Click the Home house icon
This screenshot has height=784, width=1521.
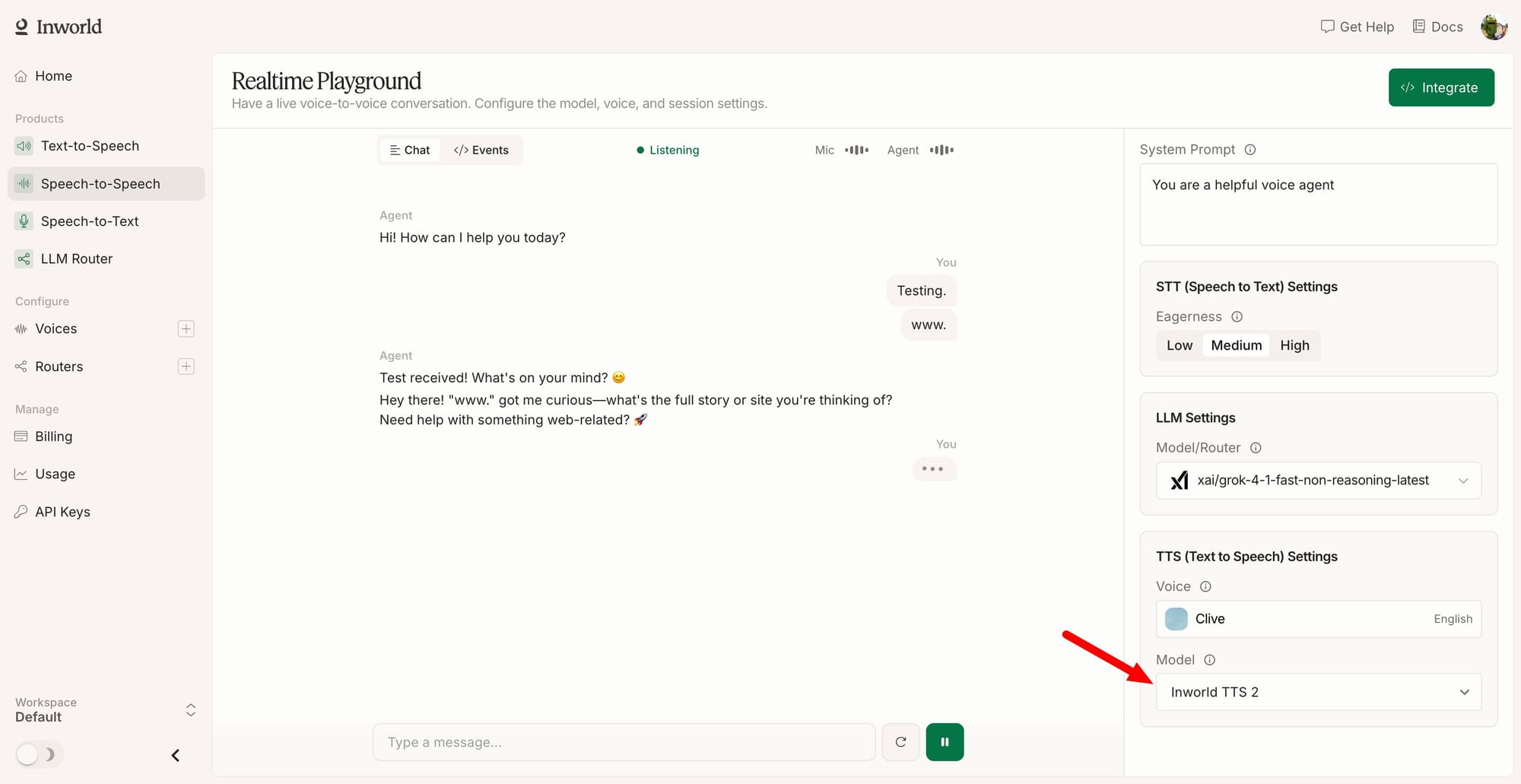click(21, 76)
